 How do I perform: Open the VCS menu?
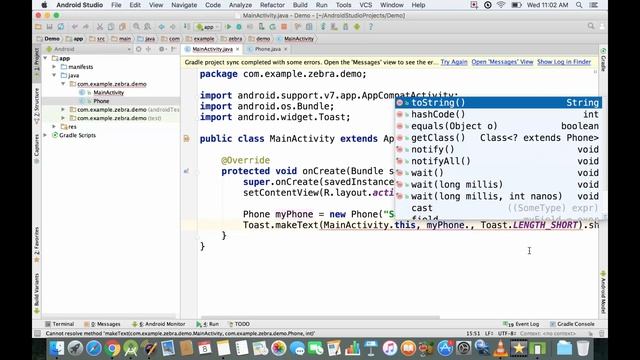click(x=366, y=5)
